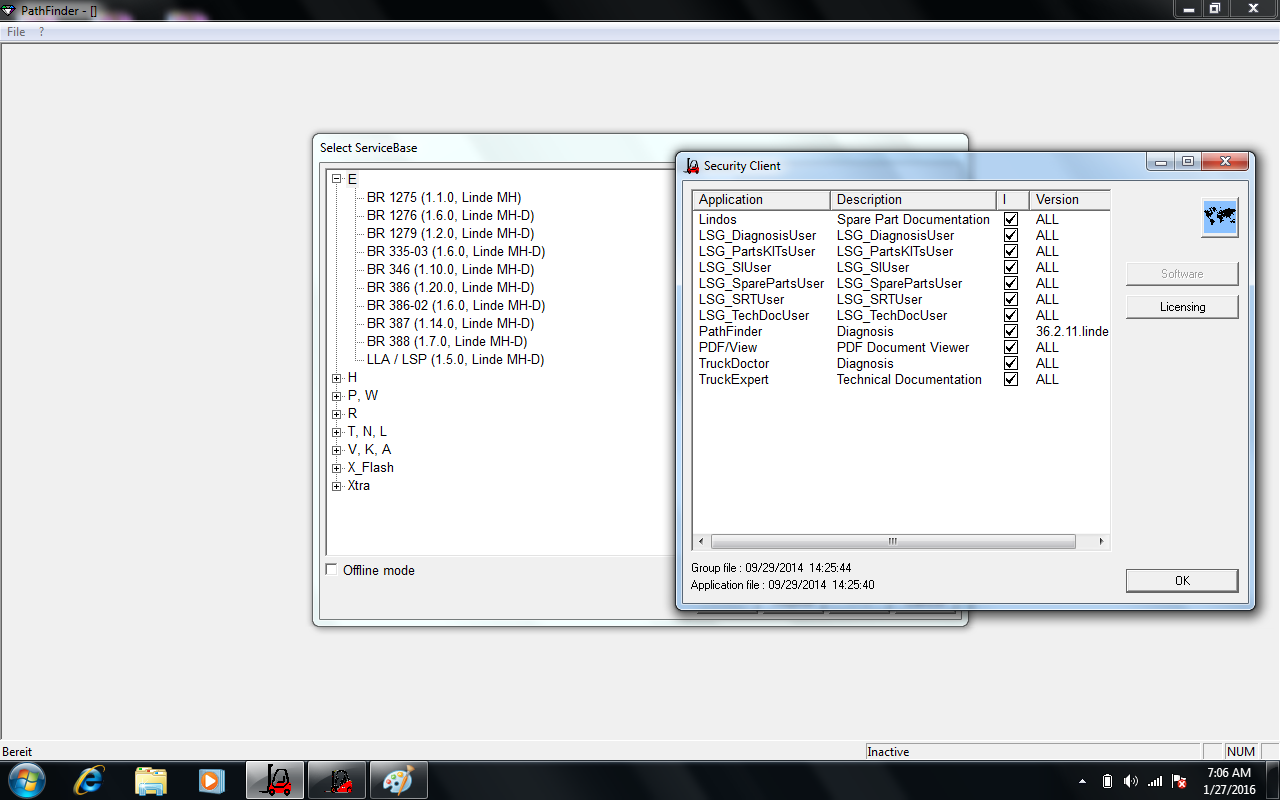The width and height of the screenshot is (1280, 800).
Task: Expand the X_Flash tree node
Action: [337, 468]
